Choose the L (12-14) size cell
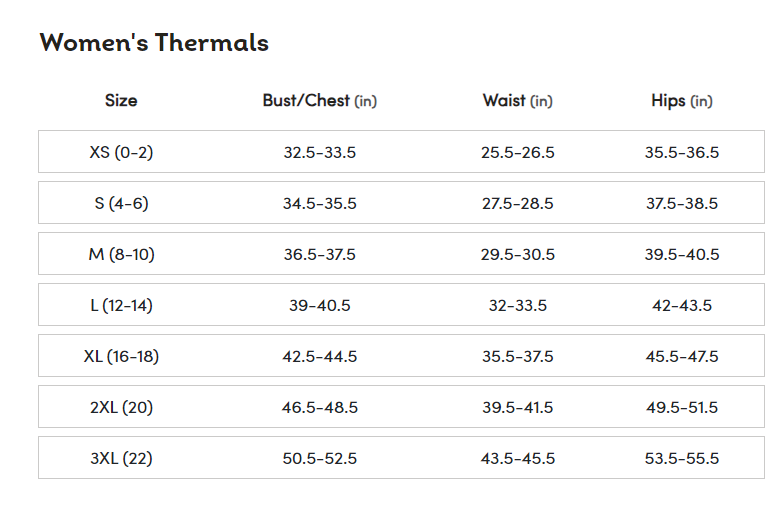The width and height of the screenshot is (777, 526). coord(121,305)
